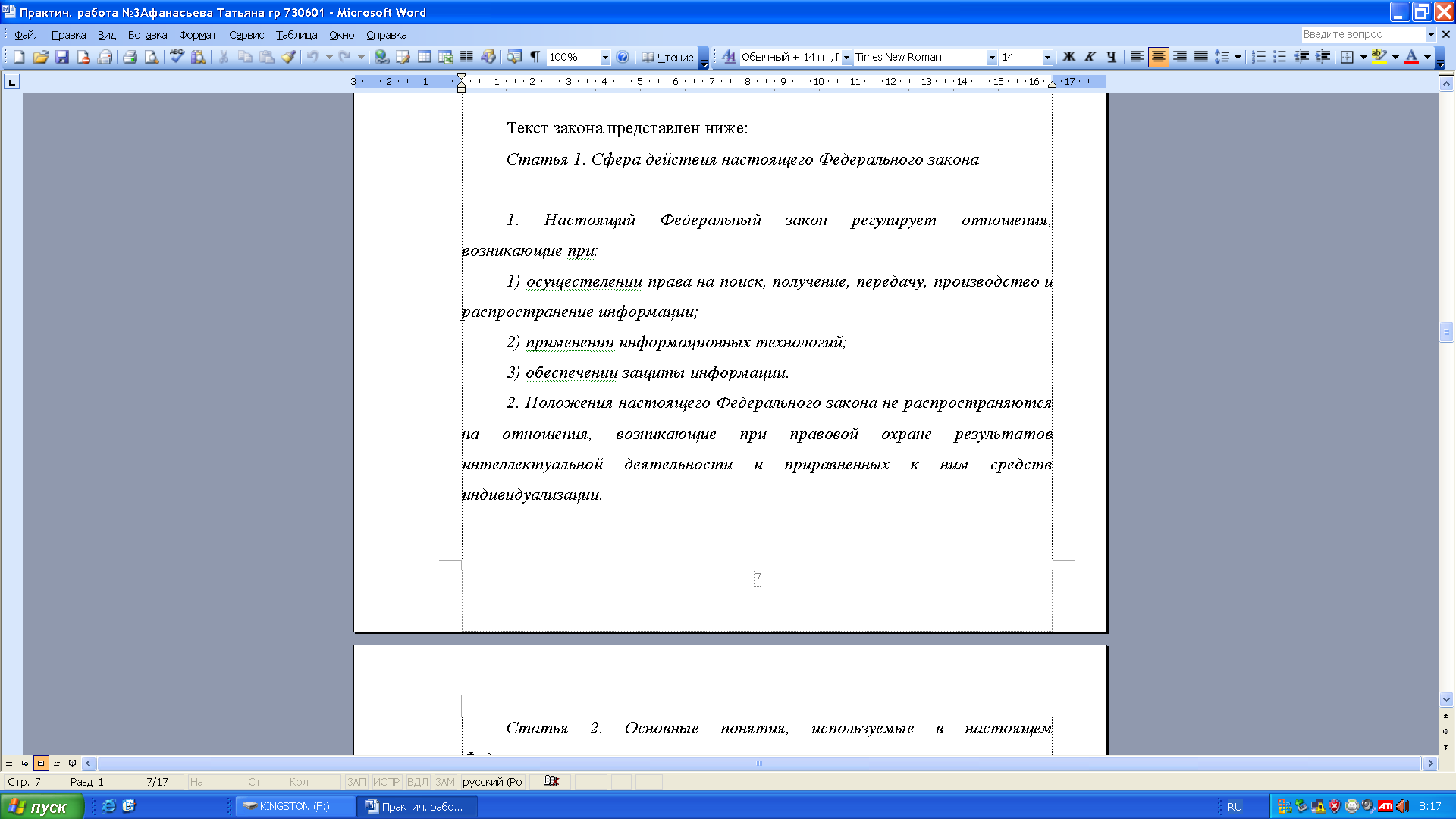
Task: Open Research pane icon
Action: pyautogui.click(x=199, y=57)
